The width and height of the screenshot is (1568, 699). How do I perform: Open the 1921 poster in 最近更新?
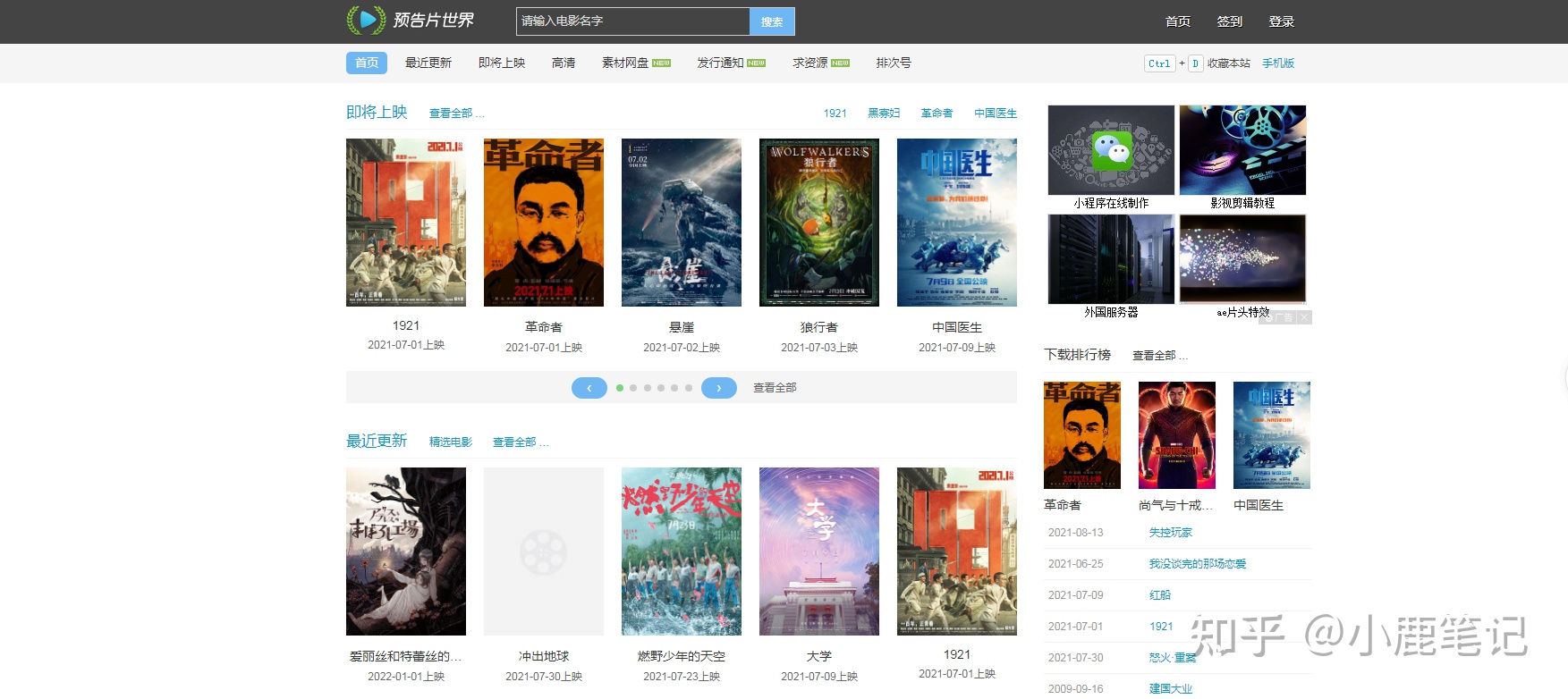coord(957,552)
